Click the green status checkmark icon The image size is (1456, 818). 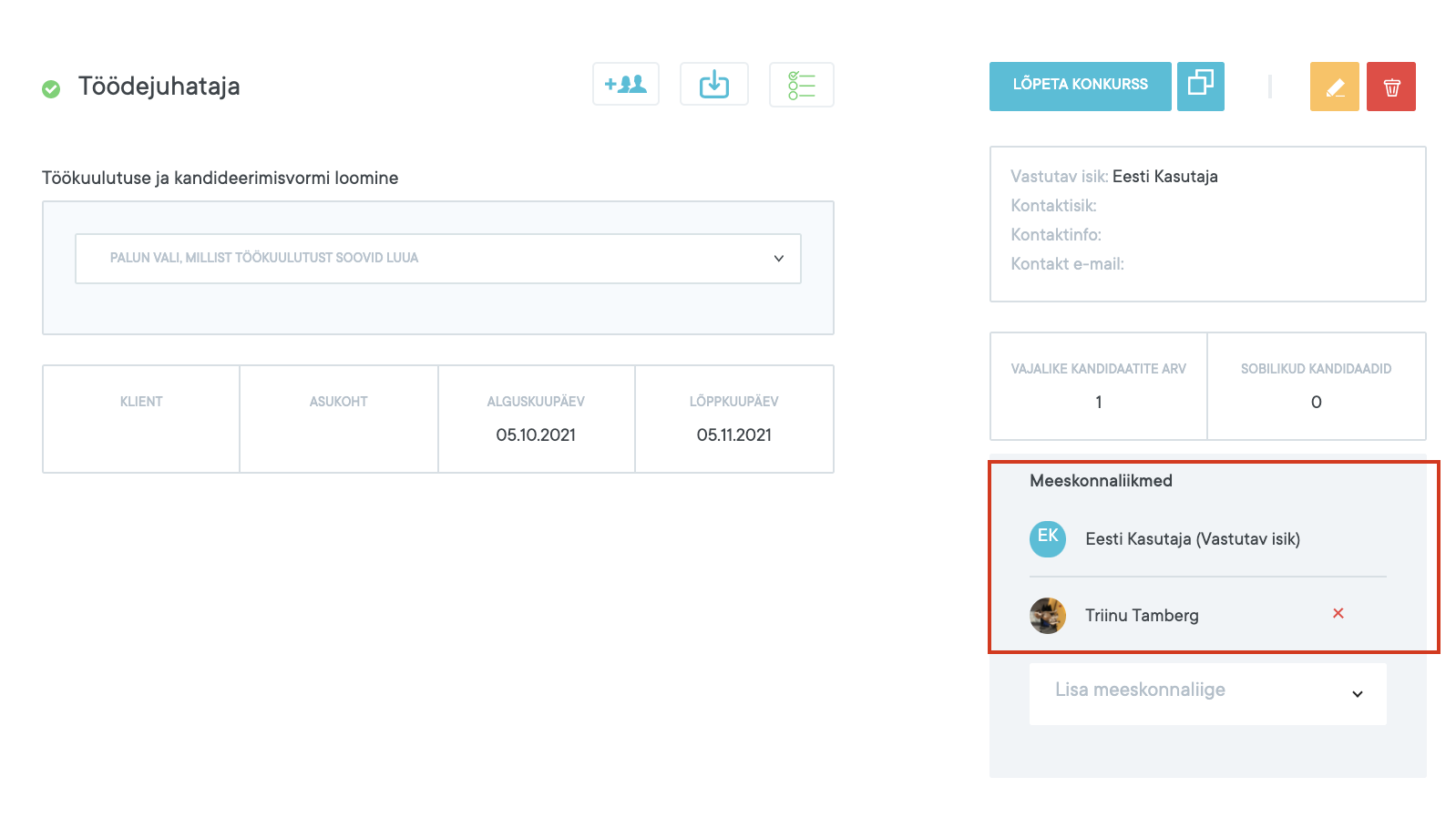pyautogui.click(x=51, y=88)
